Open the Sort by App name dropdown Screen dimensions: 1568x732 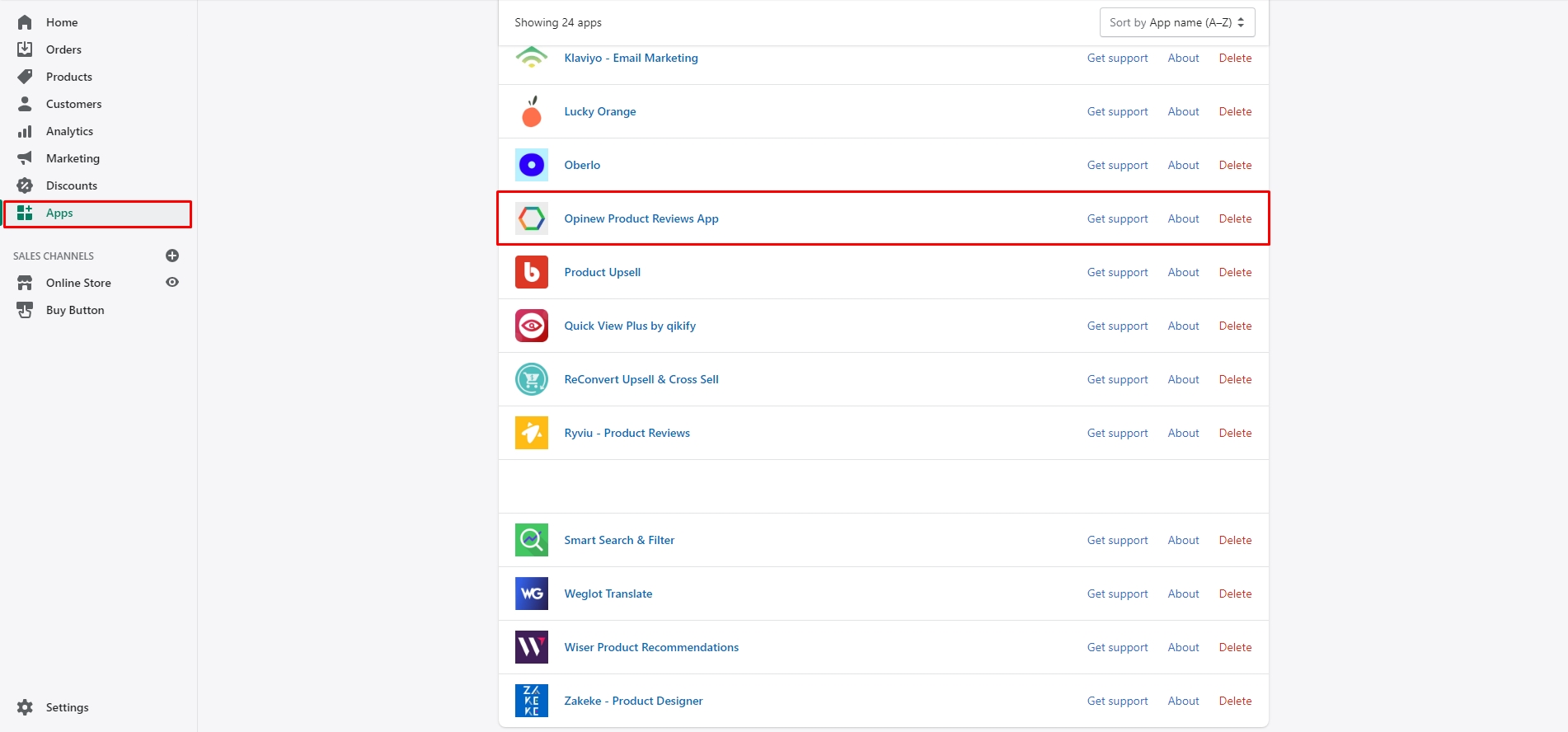(x=1177, y=22)
